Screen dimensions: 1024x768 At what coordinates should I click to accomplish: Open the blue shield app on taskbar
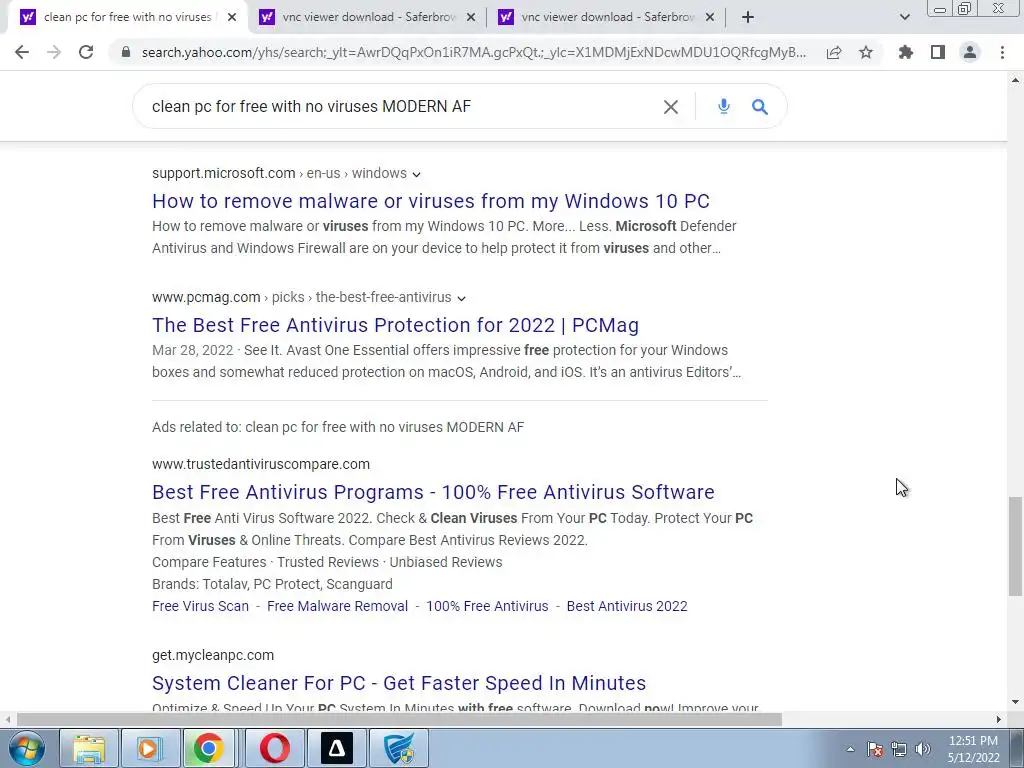pyautogui.click(x=399, y=748)
